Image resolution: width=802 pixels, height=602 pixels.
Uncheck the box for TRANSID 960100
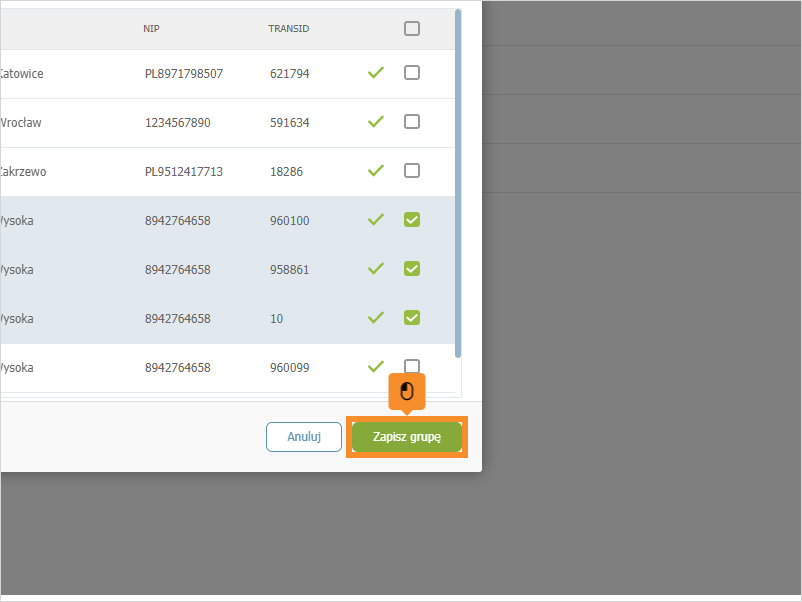(x=412, y=220)
